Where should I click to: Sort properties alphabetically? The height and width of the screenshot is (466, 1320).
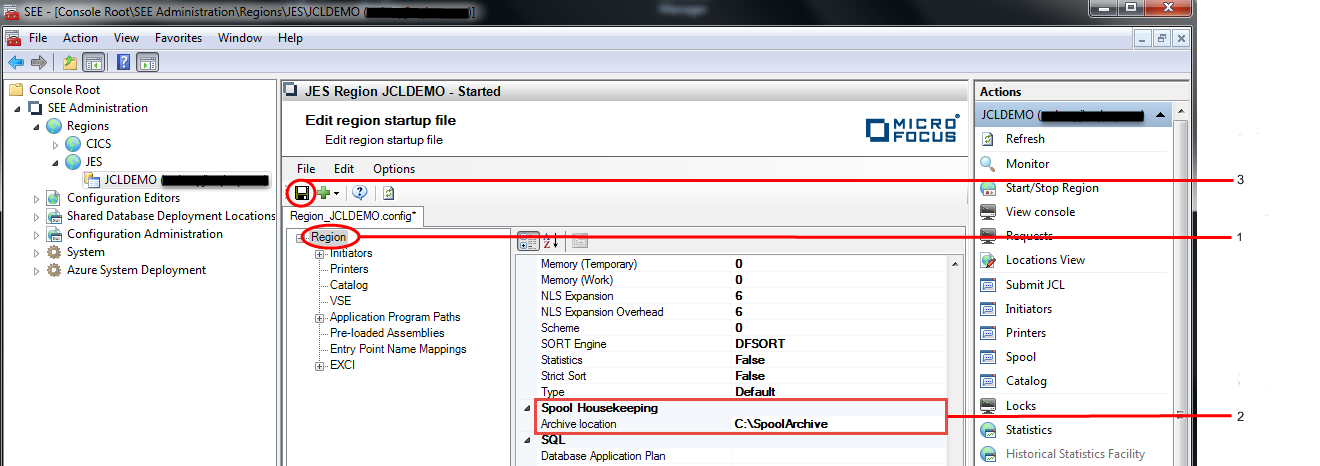[552, 240]
